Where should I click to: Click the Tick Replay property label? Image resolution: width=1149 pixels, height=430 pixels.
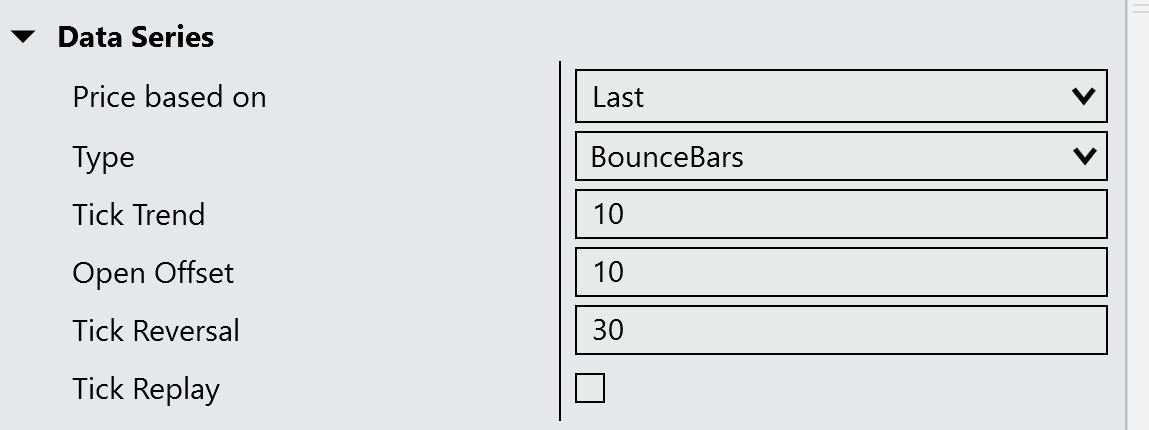146,389
